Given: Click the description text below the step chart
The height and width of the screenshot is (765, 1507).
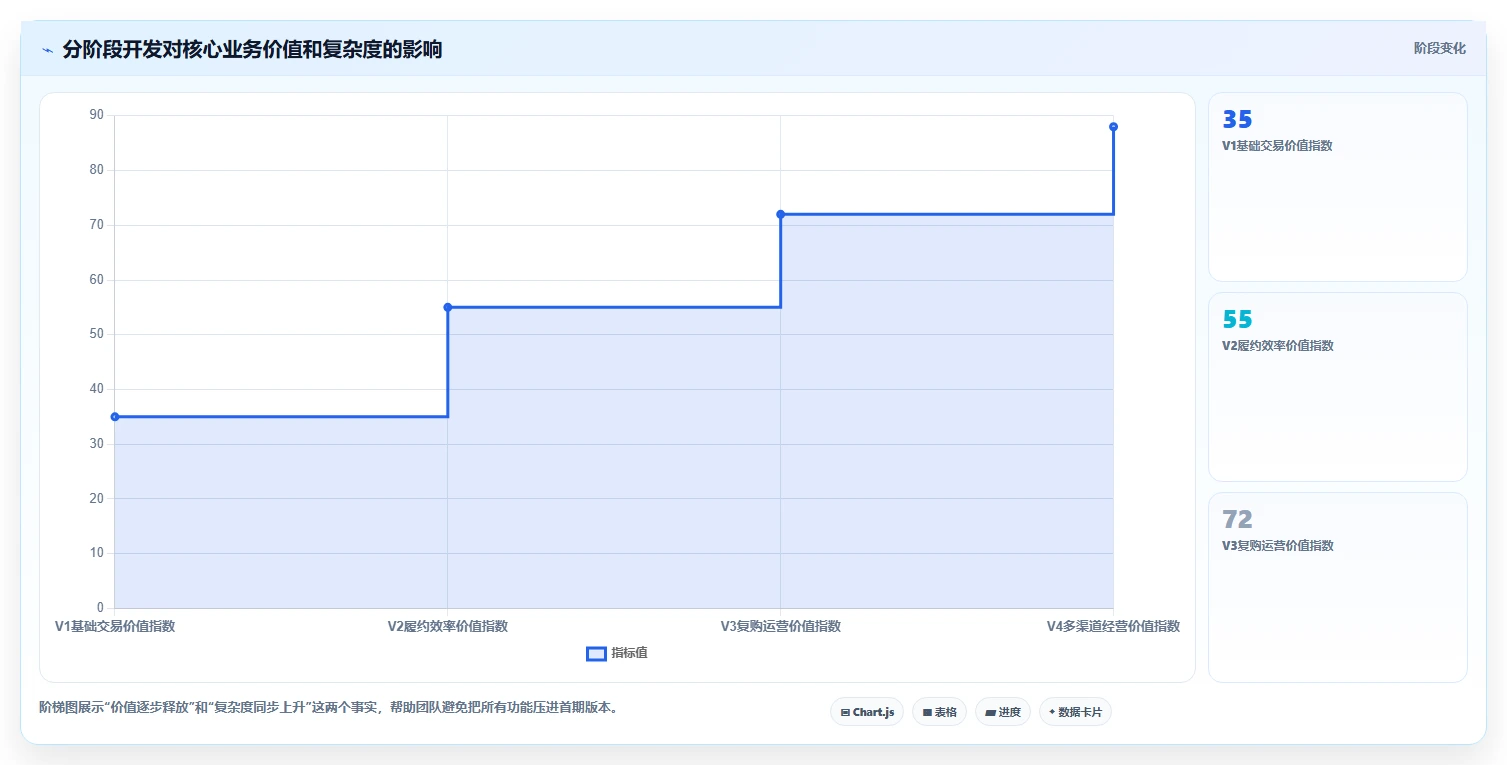Looking at the screenshot, I should [x=328, y=707].
